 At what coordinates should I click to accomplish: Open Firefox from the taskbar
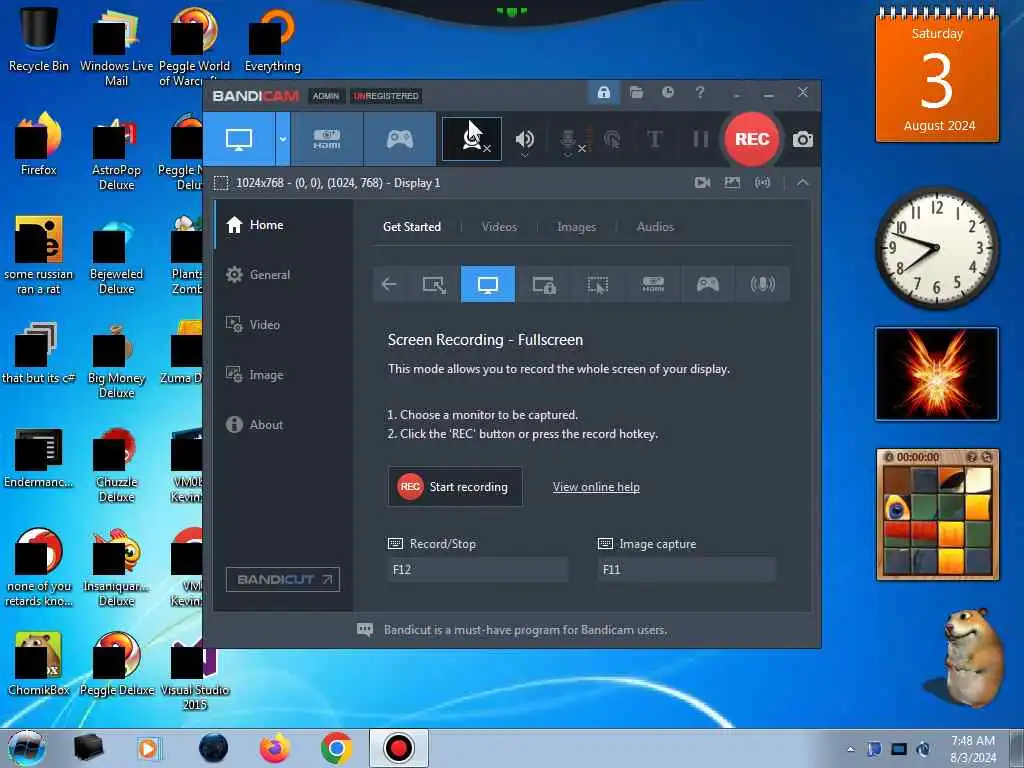(x=275, y=748)
